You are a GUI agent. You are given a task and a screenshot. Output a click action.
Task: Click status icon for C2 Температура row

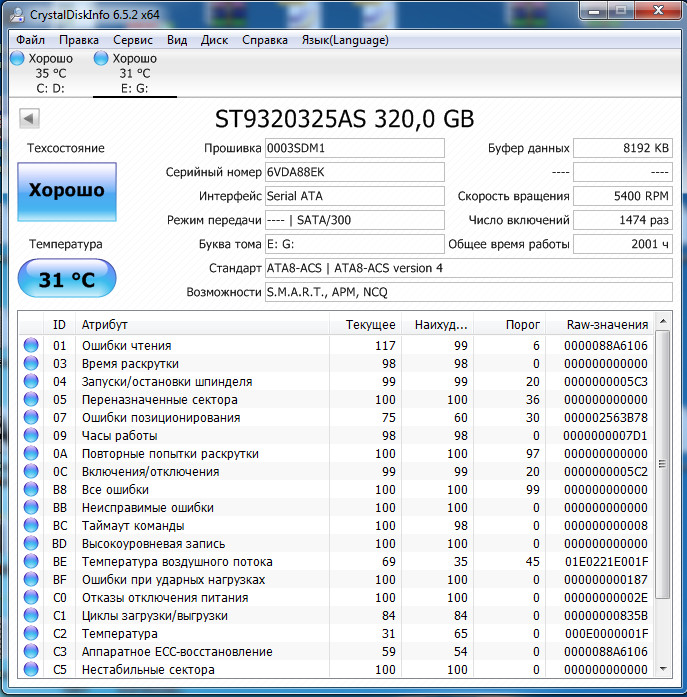click(31, 633)
